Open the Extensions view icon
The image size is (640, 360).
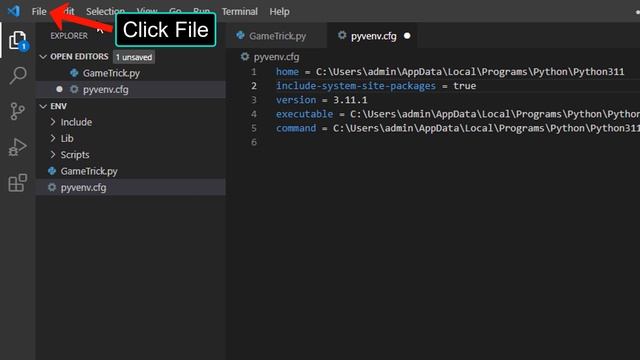point(18,182)
